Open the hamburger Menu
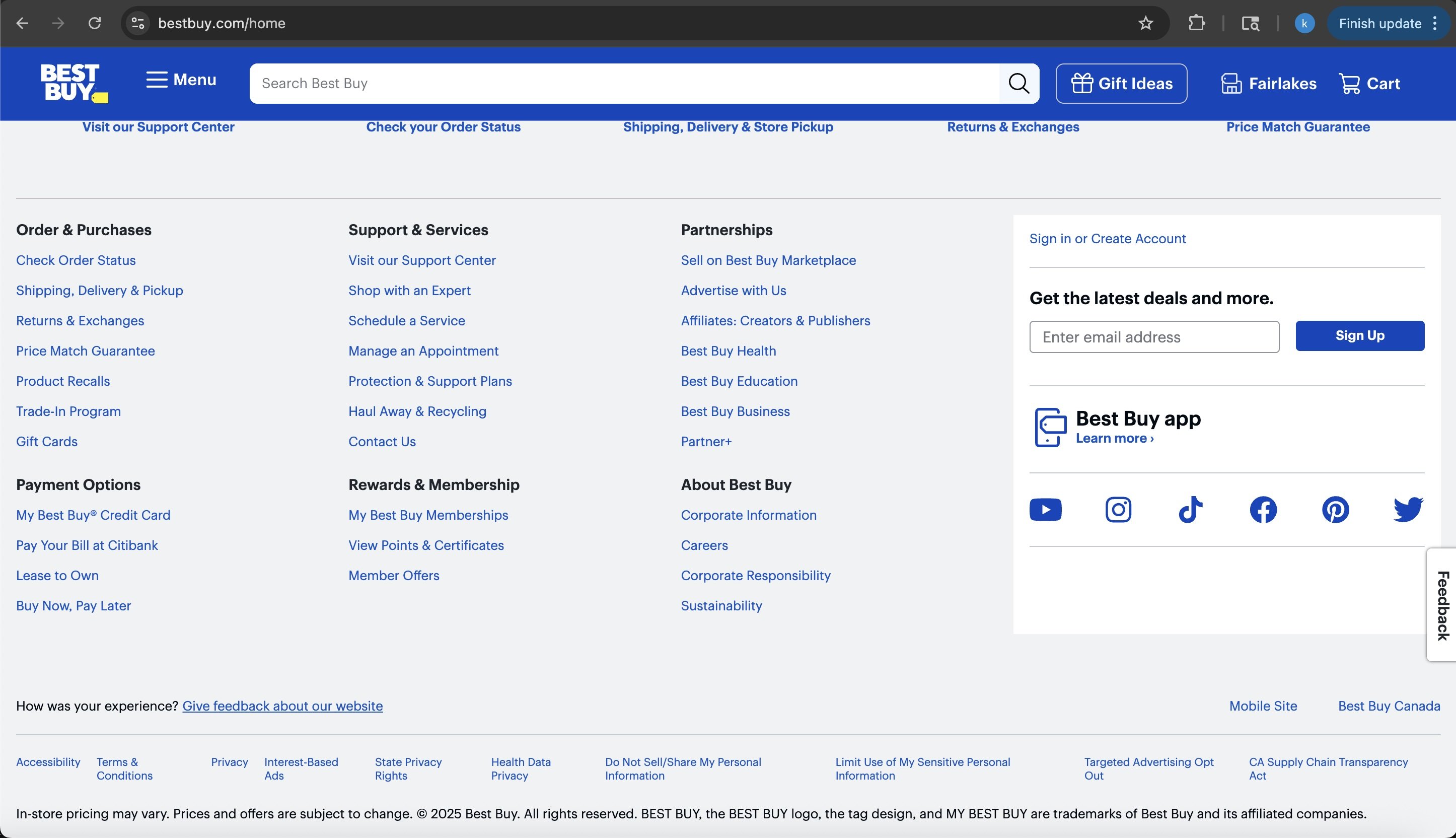 coord(181,80)
